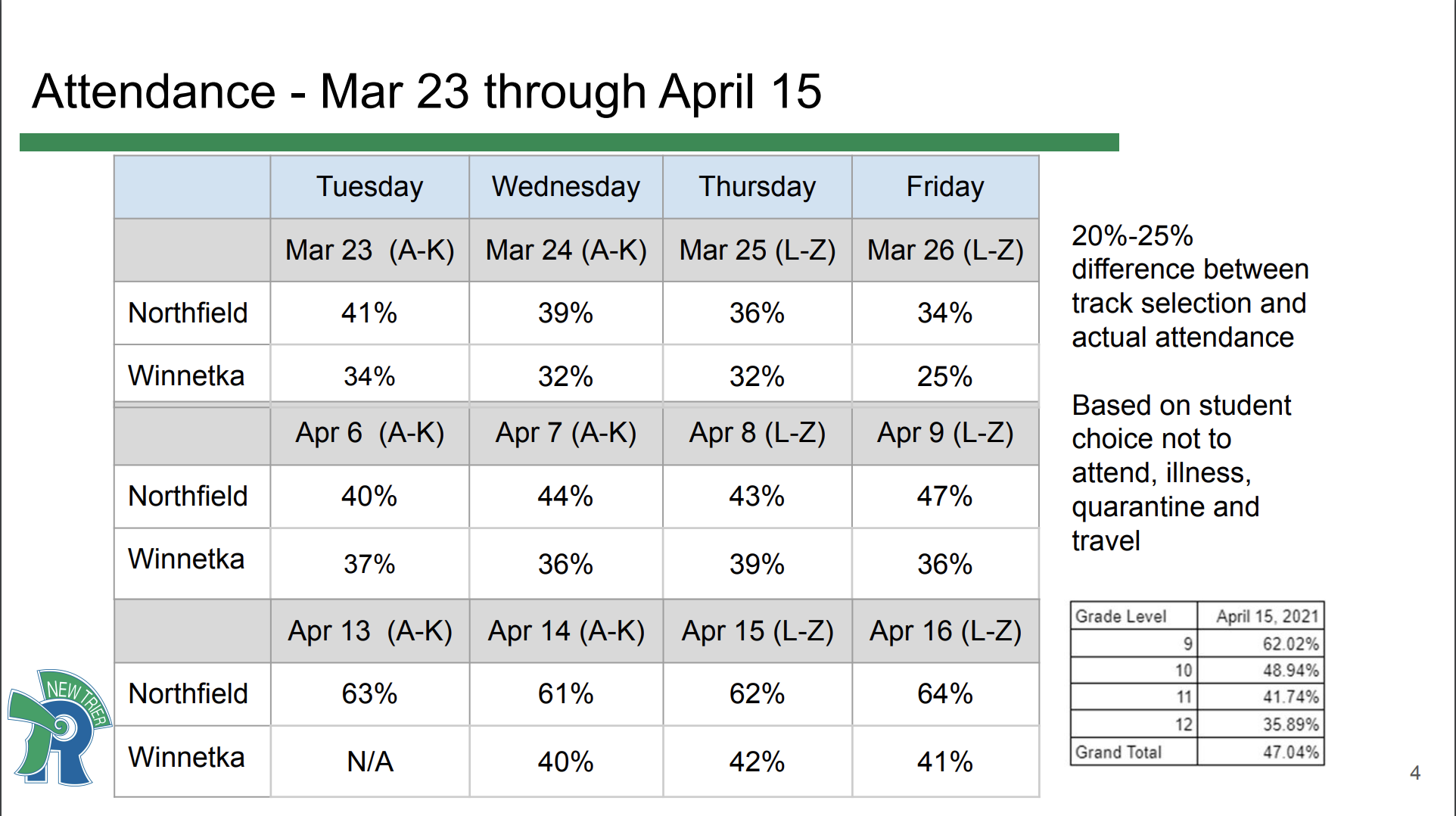Screen dimensions: 1456x816
Task: Select the 62.02% grade 9 value
Action: [1290, 644]
